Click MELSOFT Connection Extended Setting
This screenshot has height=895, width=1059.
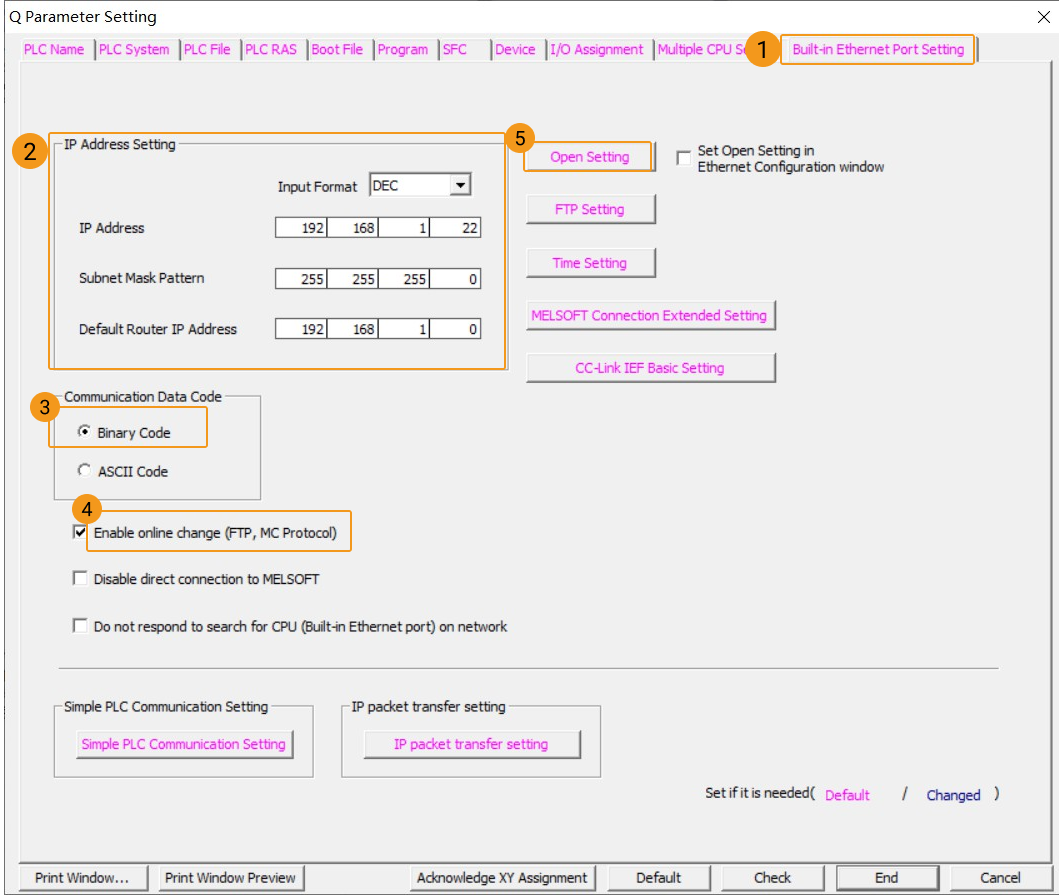coord(650,315)
